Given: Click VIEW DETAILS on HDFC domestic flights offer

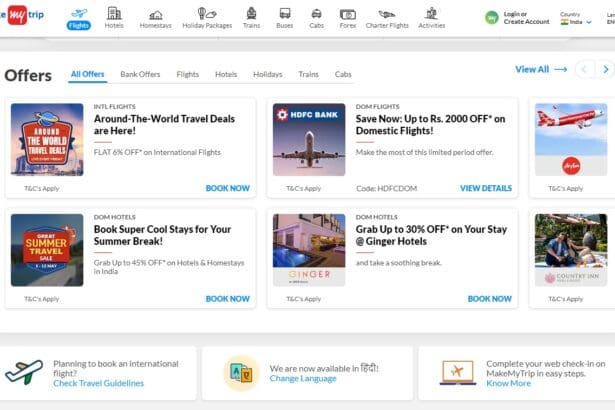Looking at the screenshot, I should 486,188.
